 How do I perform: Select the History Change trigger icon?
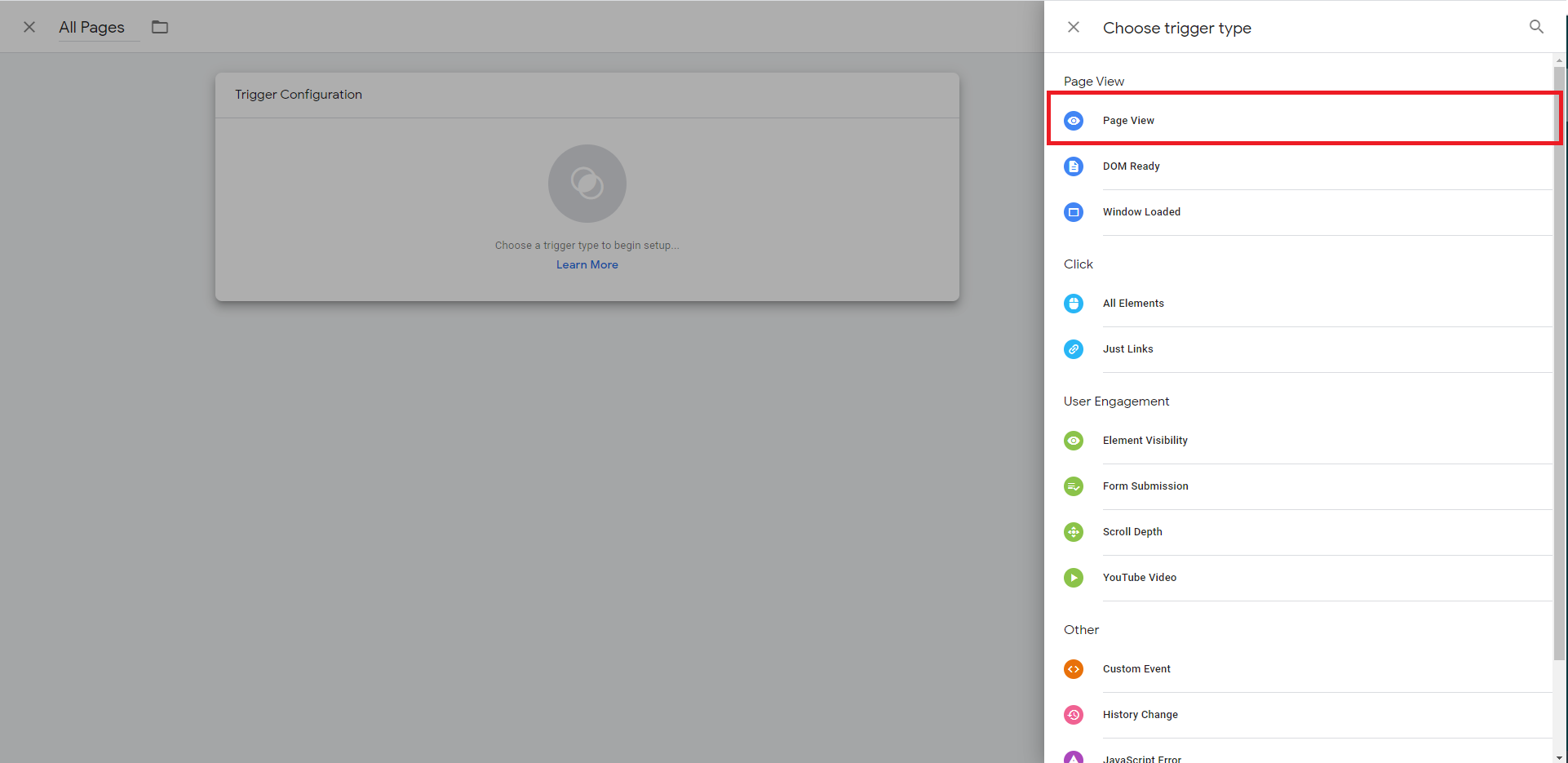tap(1073, 714)
